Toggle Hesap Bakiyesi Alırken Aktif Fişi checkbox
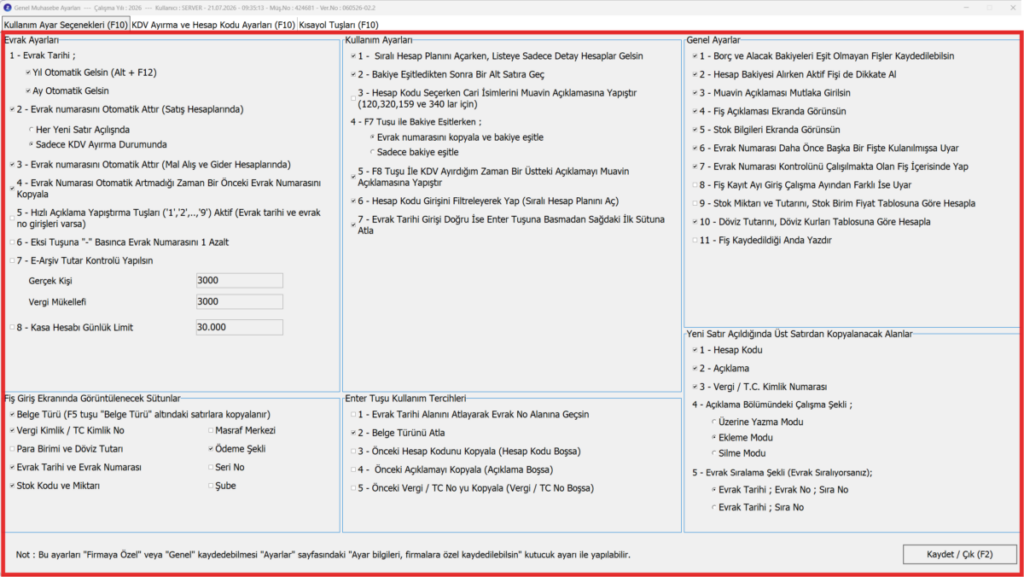 (x=695, y=74)
